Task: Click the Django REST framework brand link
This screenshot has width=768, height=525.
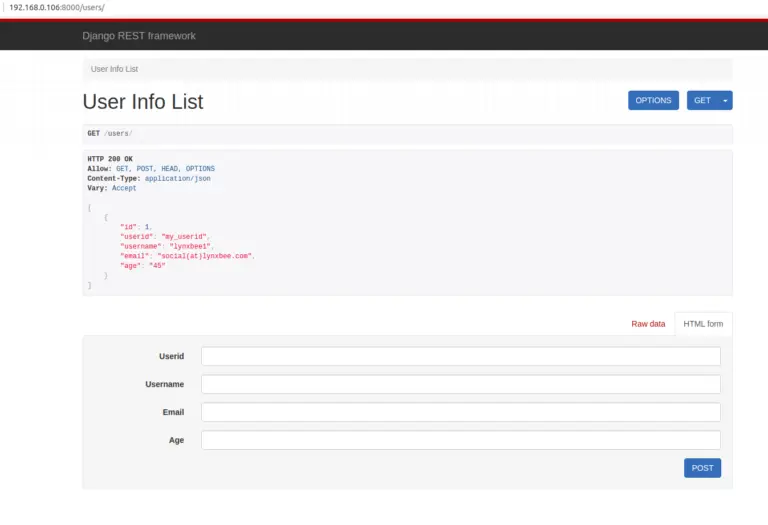Action: 139,36
